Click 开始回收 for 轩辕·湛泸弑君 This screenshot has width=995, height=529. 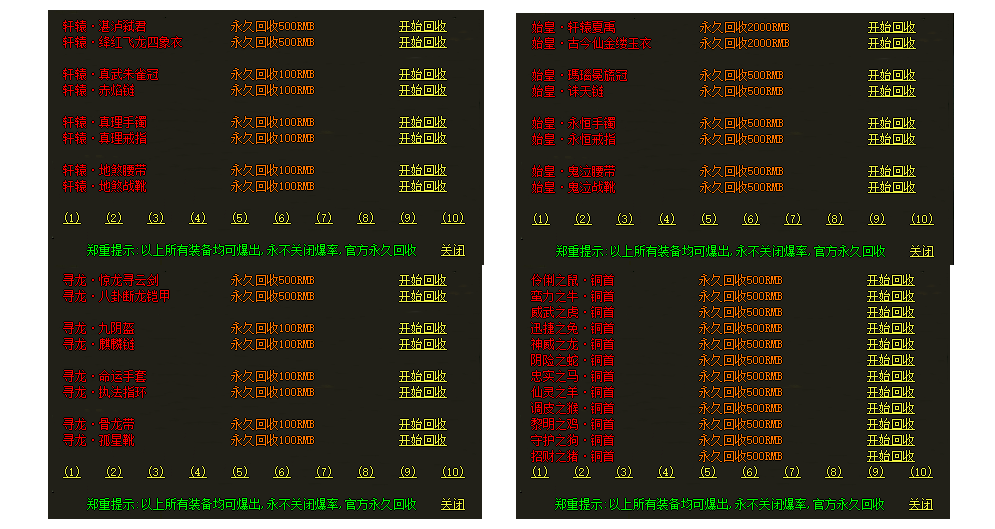pos(422,27)
